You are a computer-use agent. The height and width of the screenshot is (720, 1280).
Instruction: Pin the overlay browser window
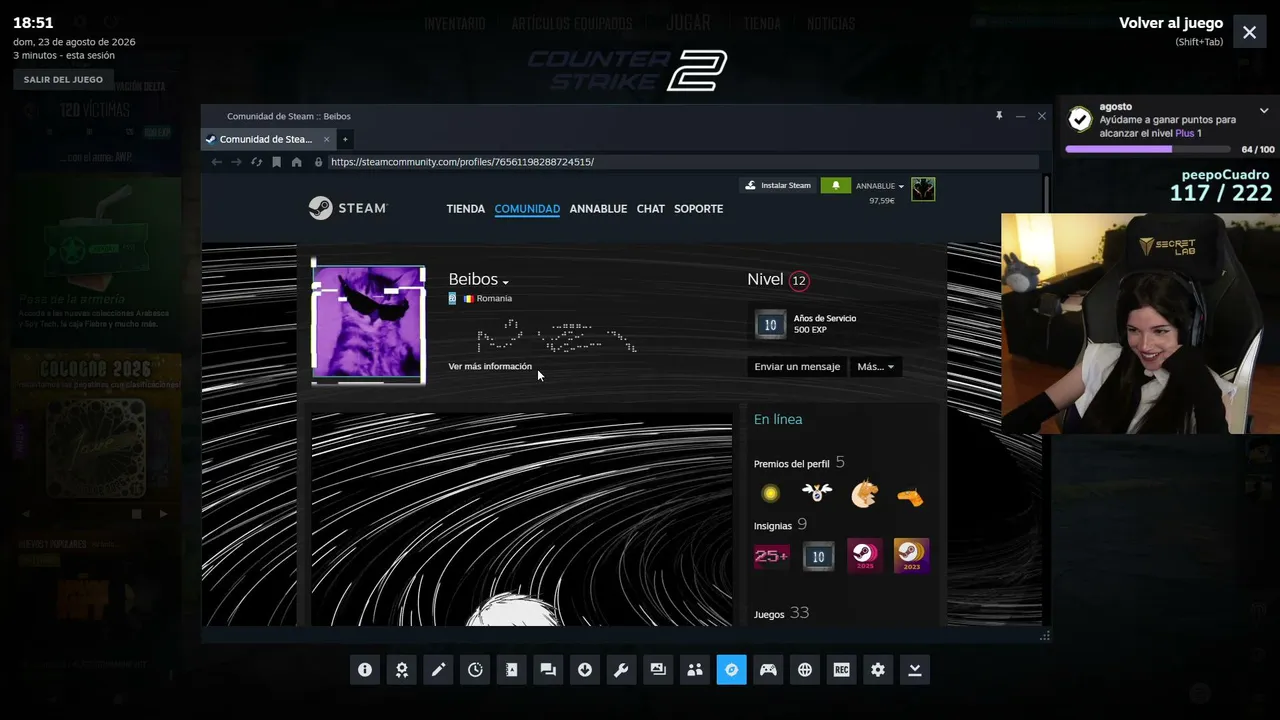click(998, 116)
